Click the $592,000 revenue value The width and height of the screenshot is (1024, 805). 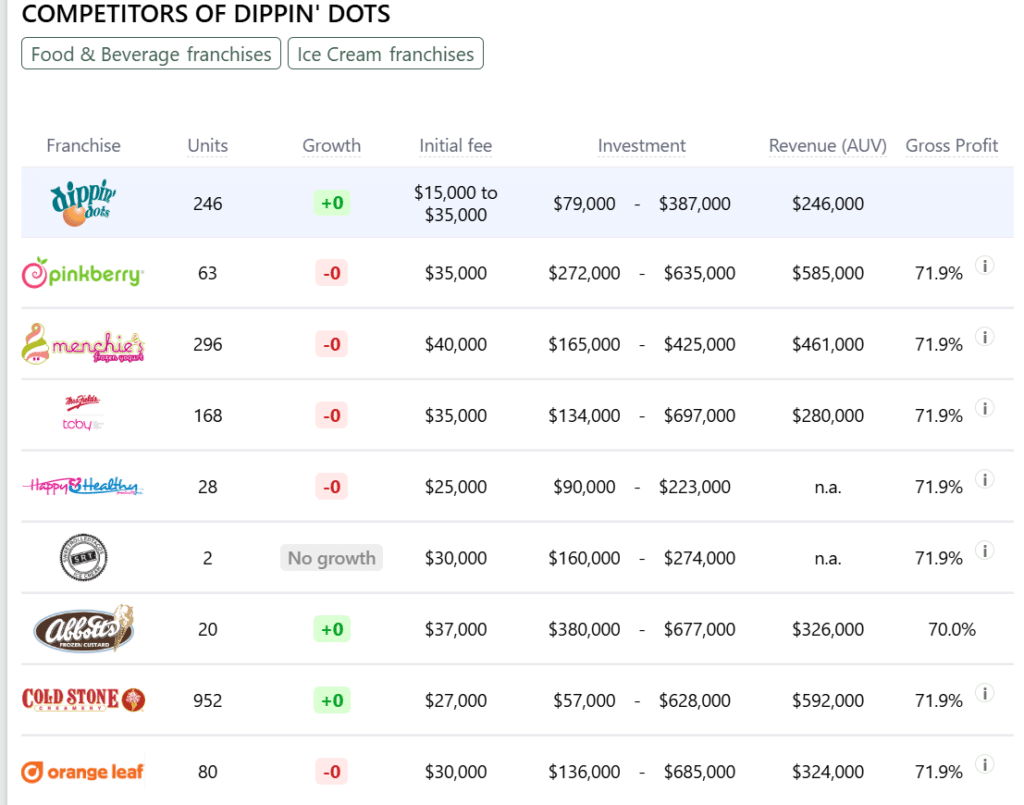pos(827,701)
